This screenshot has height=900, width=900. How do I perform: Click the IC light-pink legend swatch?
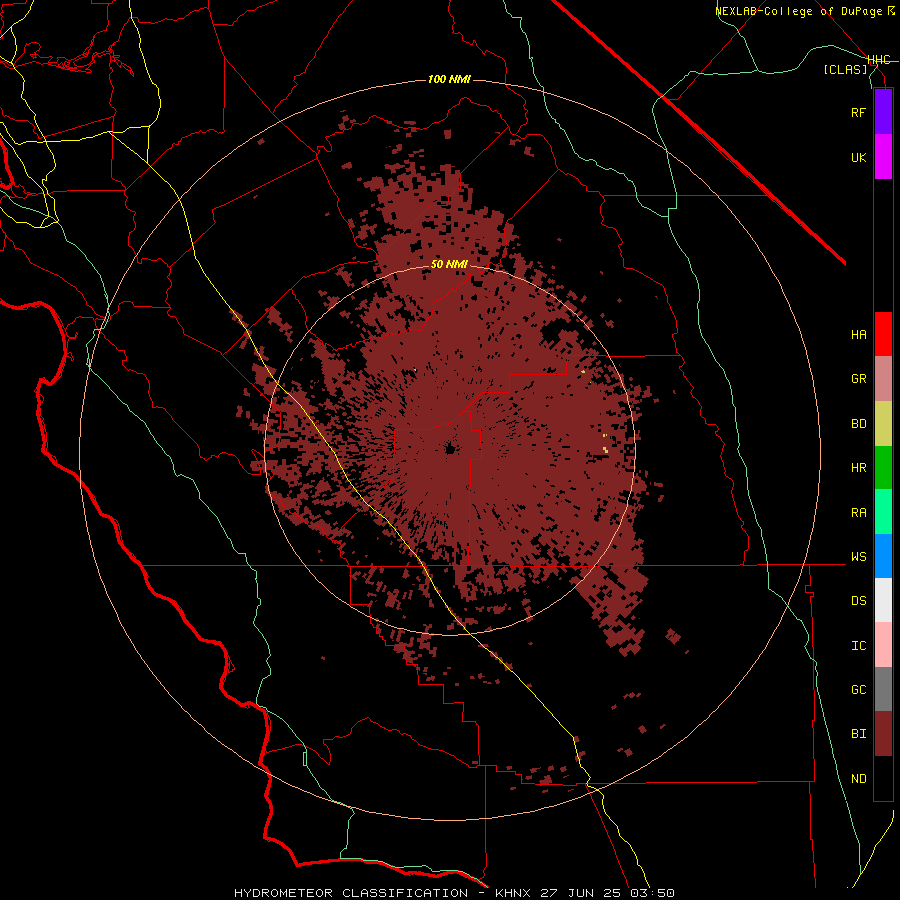[x=883, y=645]
